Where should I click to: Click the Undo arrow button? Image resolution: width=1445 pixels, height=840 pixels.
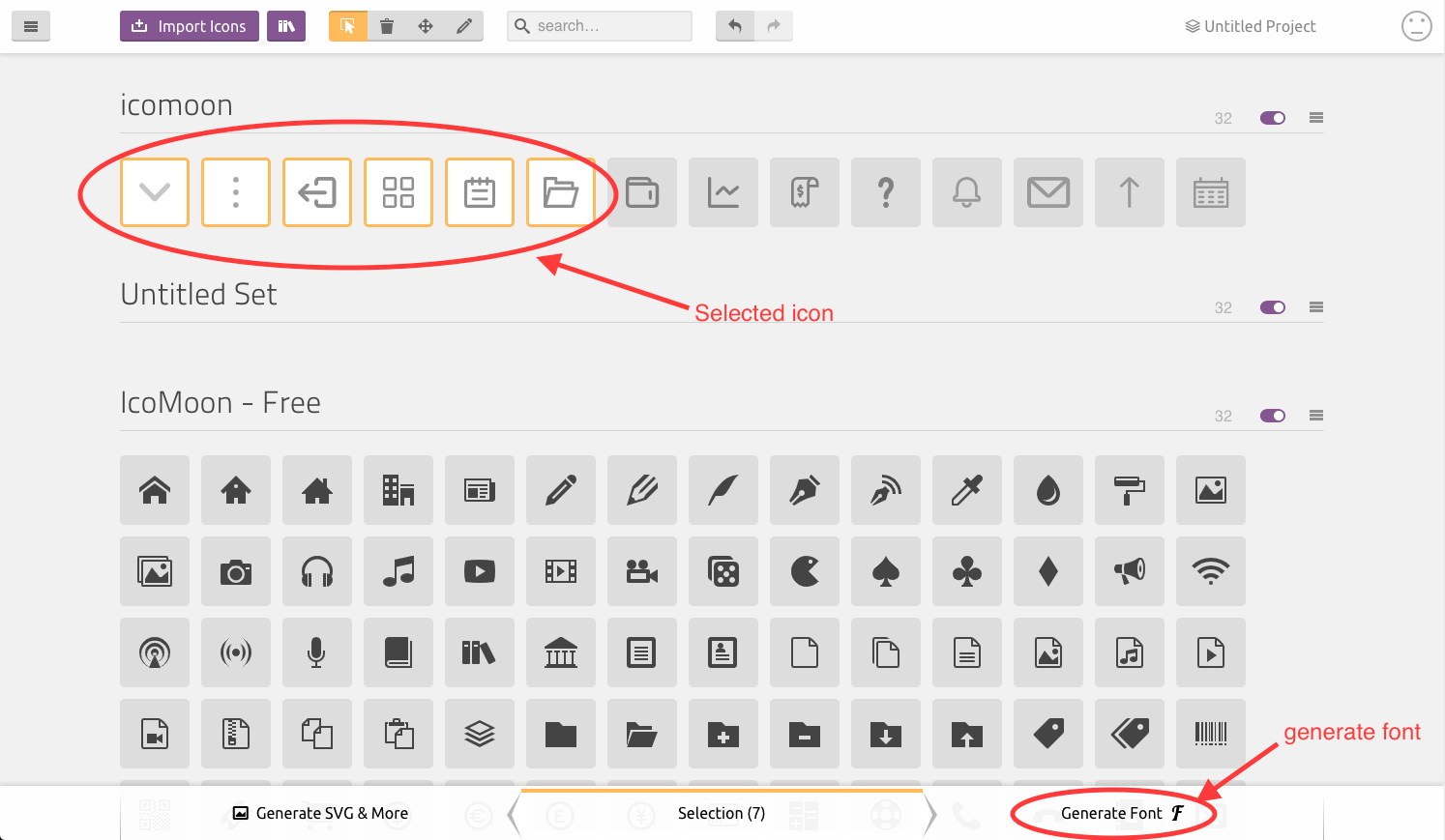735,26
